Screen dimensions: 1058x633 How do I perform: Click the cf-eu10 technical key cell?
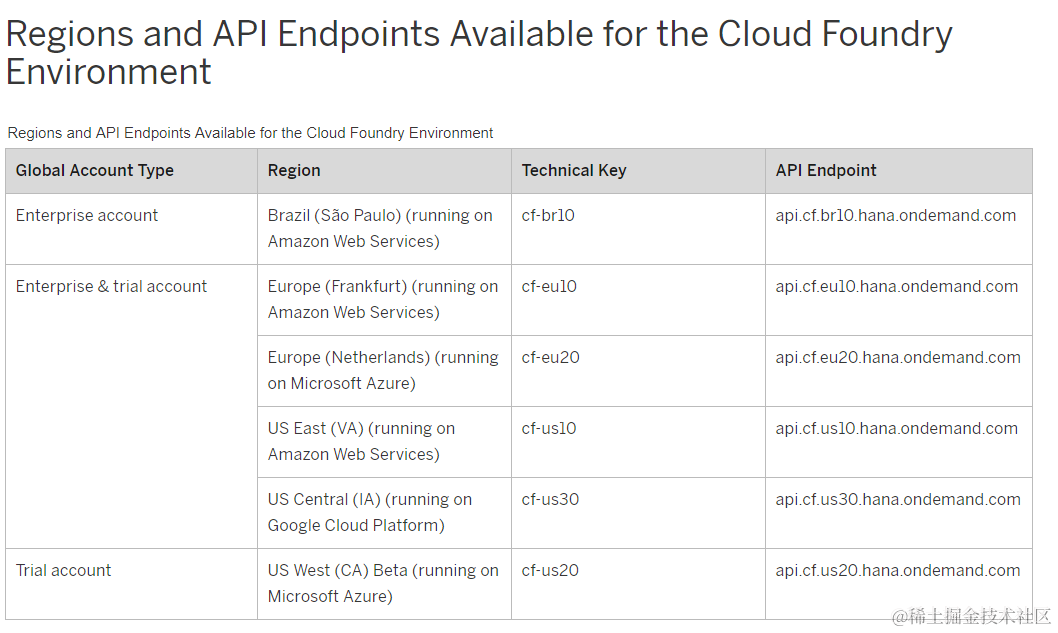[549, 286]
